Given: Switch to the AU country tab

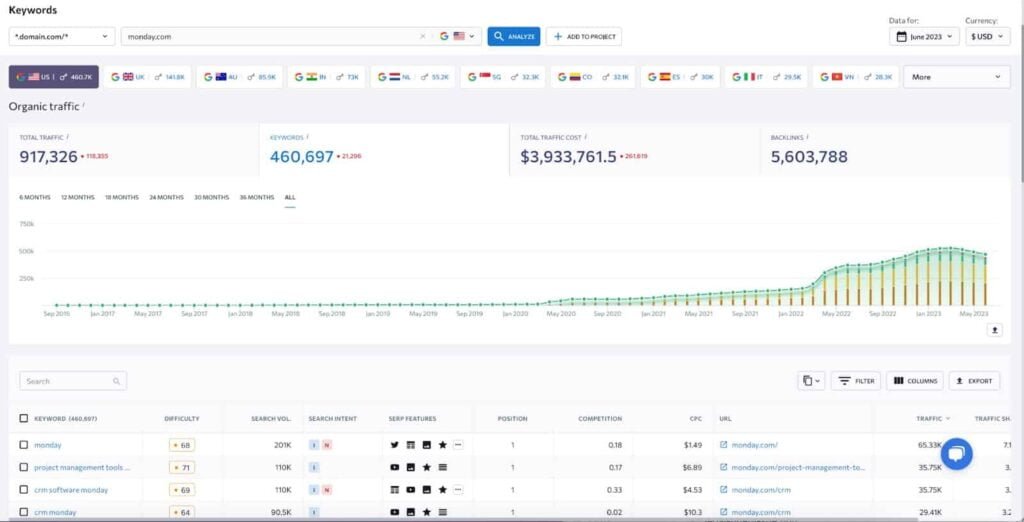Looking at the screenshot, I should 239,77.
